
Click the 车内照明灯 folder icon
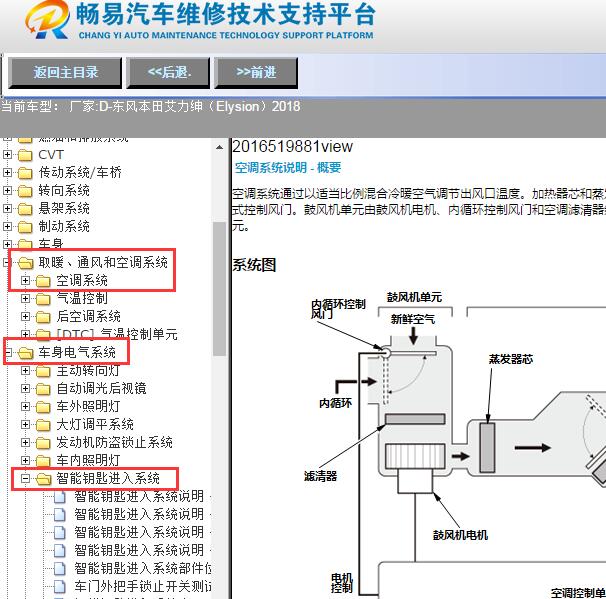click(x=43, y=461)
